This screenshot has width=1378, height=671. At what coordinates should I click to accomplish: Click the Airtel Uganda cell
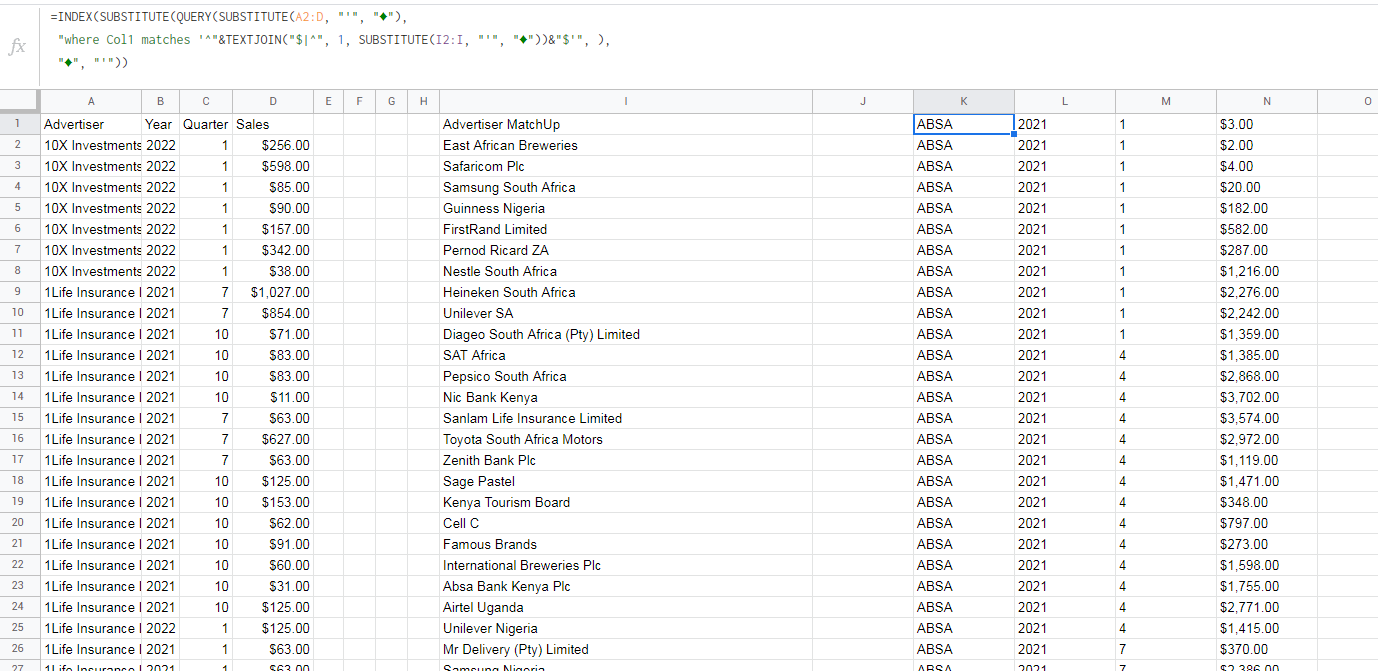pyautogui.click(x=626, y=607)
